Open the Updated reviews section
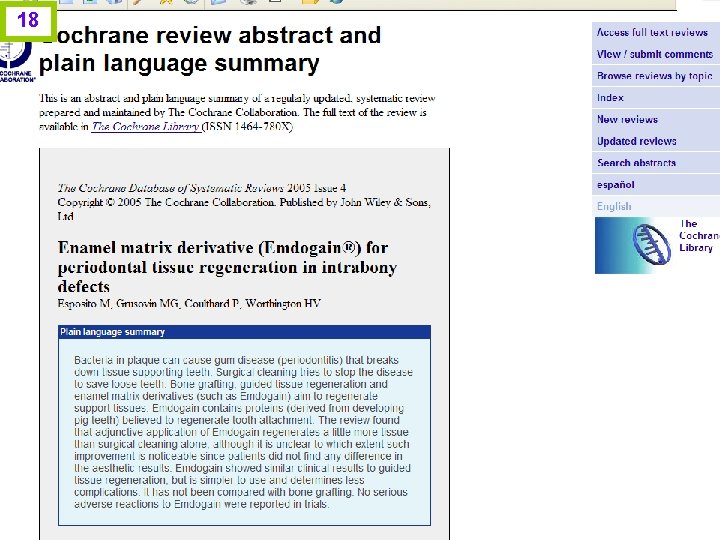The width and height of the screenshot is (720, 540). [636, 141]
